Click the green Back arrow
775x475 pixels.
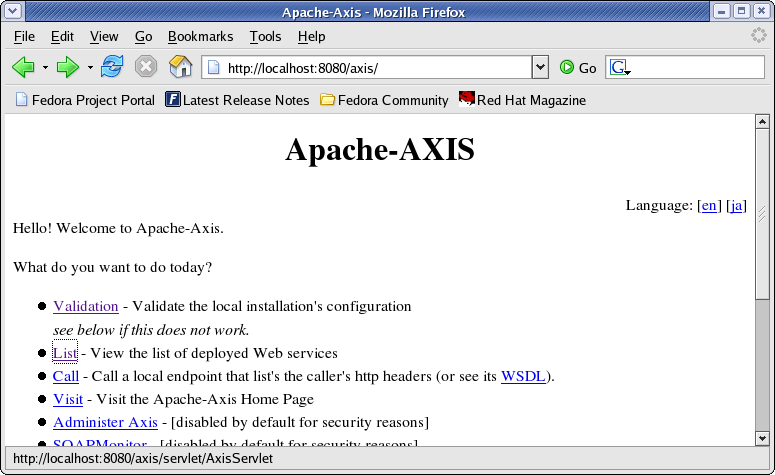click(23, 67)
